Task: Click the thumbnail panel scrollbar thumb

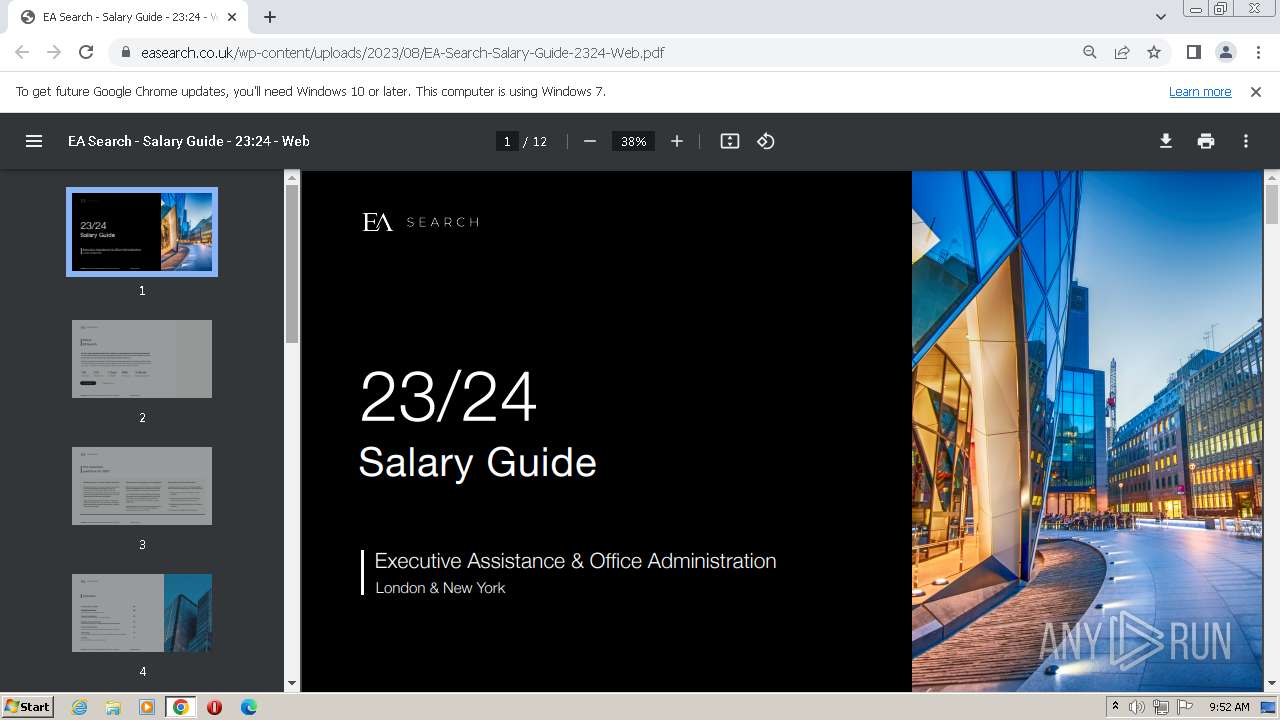Action: 292,265
